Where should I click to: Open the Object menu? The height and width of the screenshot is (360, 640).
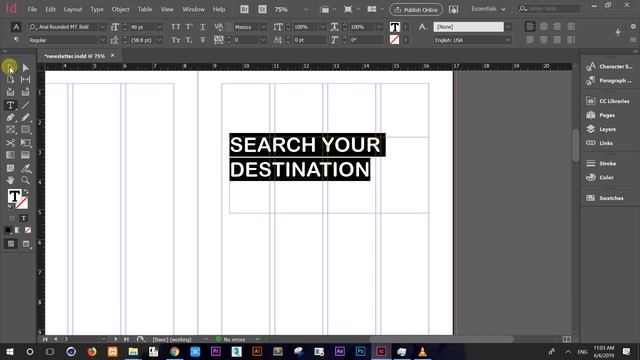pyautogui.click(x=120, y=9)
